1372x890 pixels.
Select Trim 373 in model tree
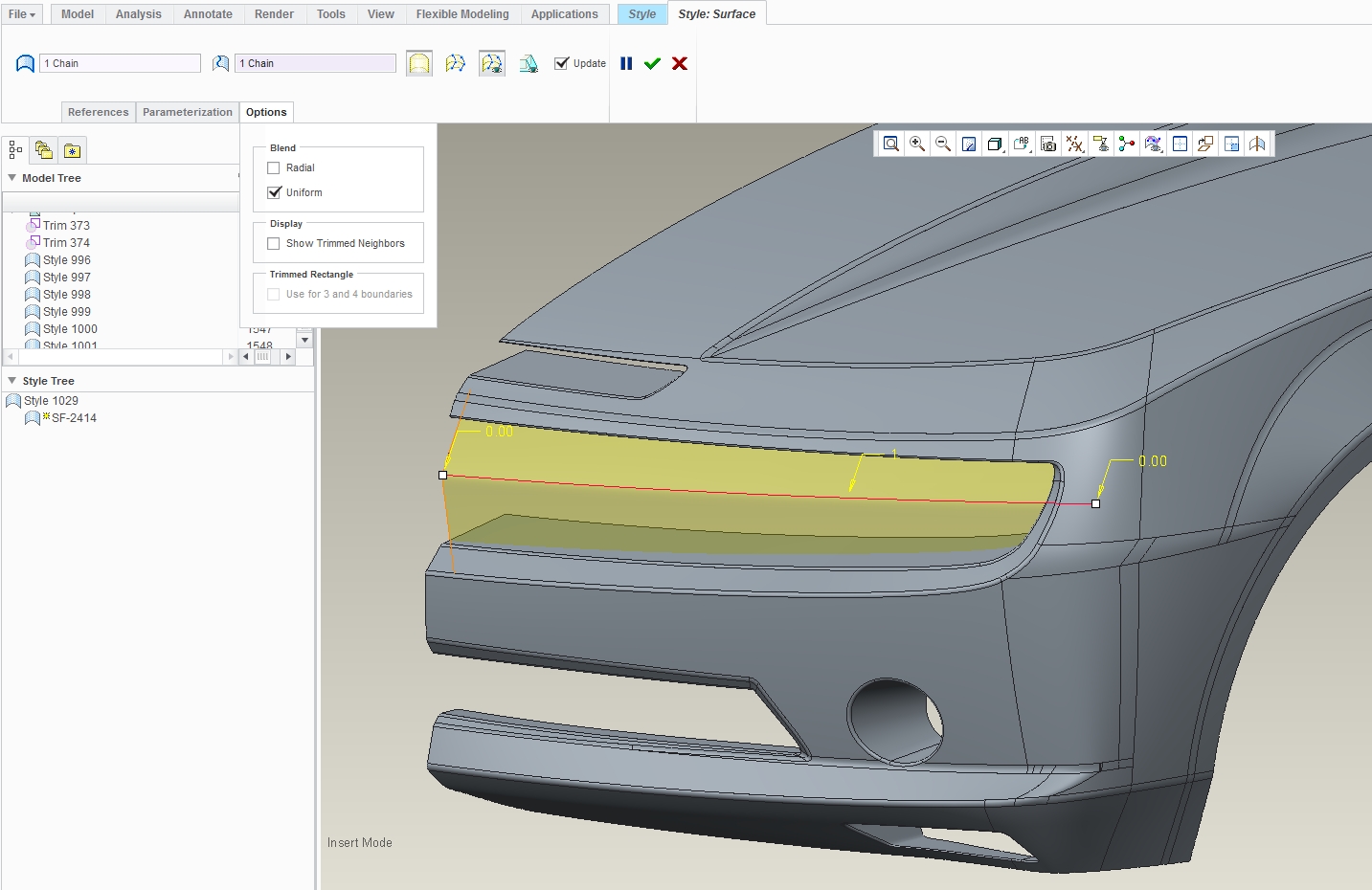click(x=57, y=226)
